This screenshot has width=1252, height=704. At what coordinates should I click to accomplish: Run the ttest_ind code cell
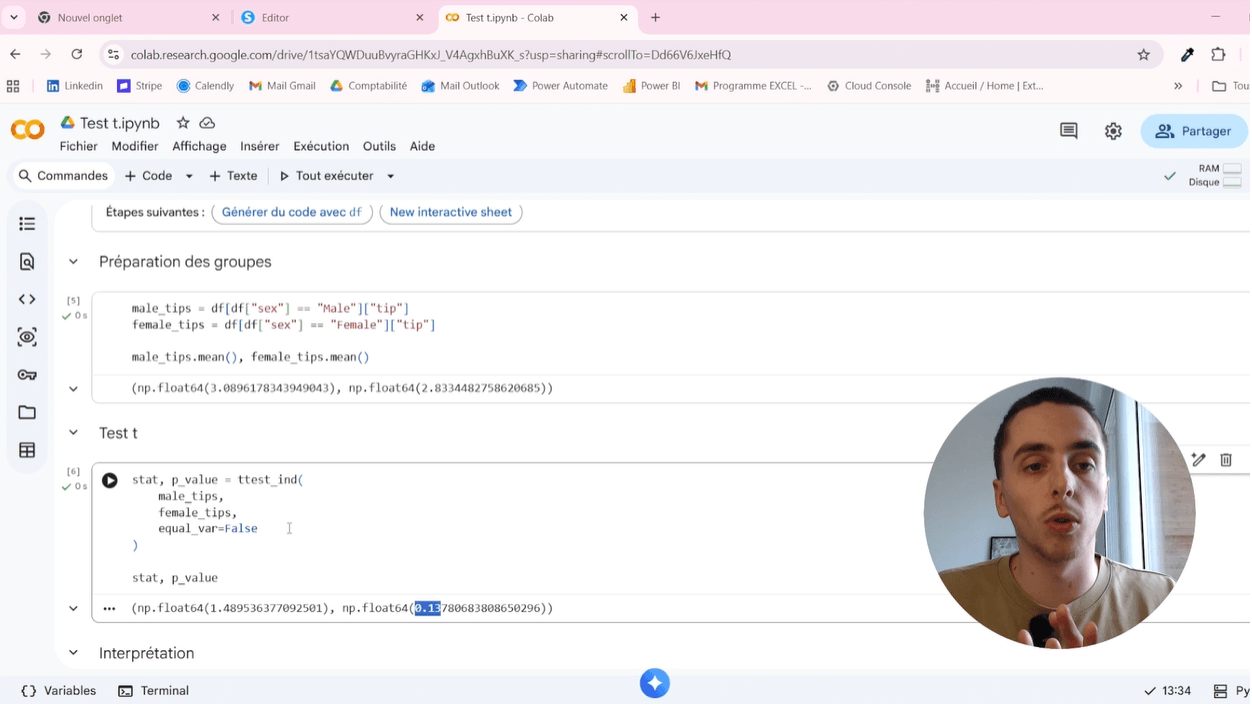(x=110, y=480)
